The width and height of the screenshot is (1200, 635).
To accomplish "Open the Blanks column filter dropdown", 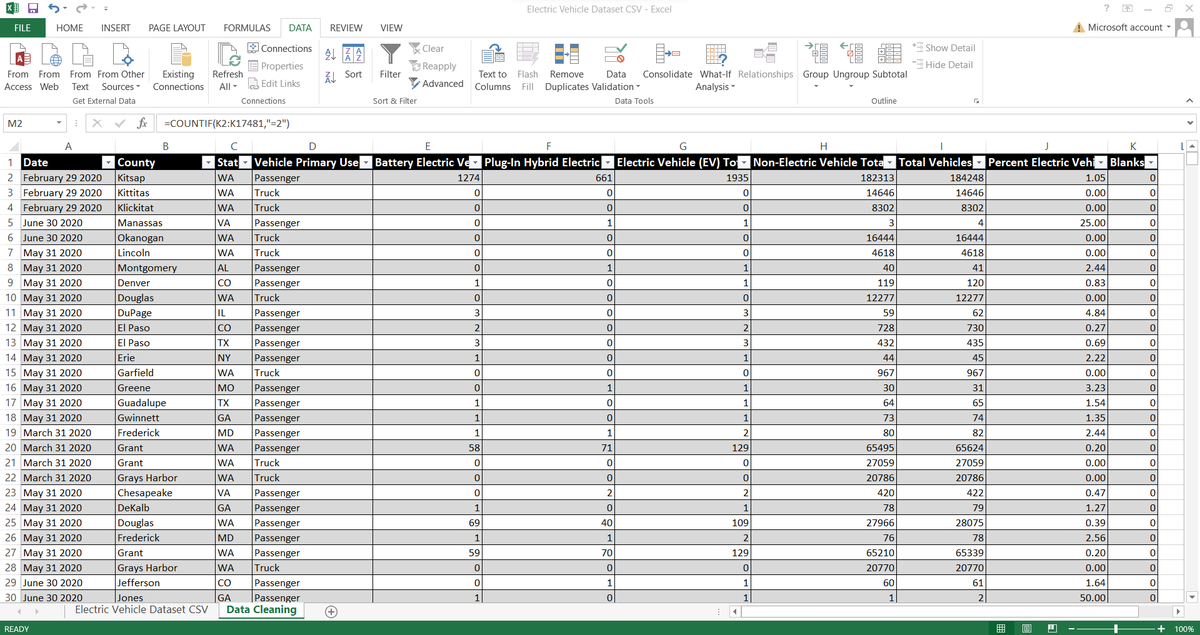I will (1150, 163).
